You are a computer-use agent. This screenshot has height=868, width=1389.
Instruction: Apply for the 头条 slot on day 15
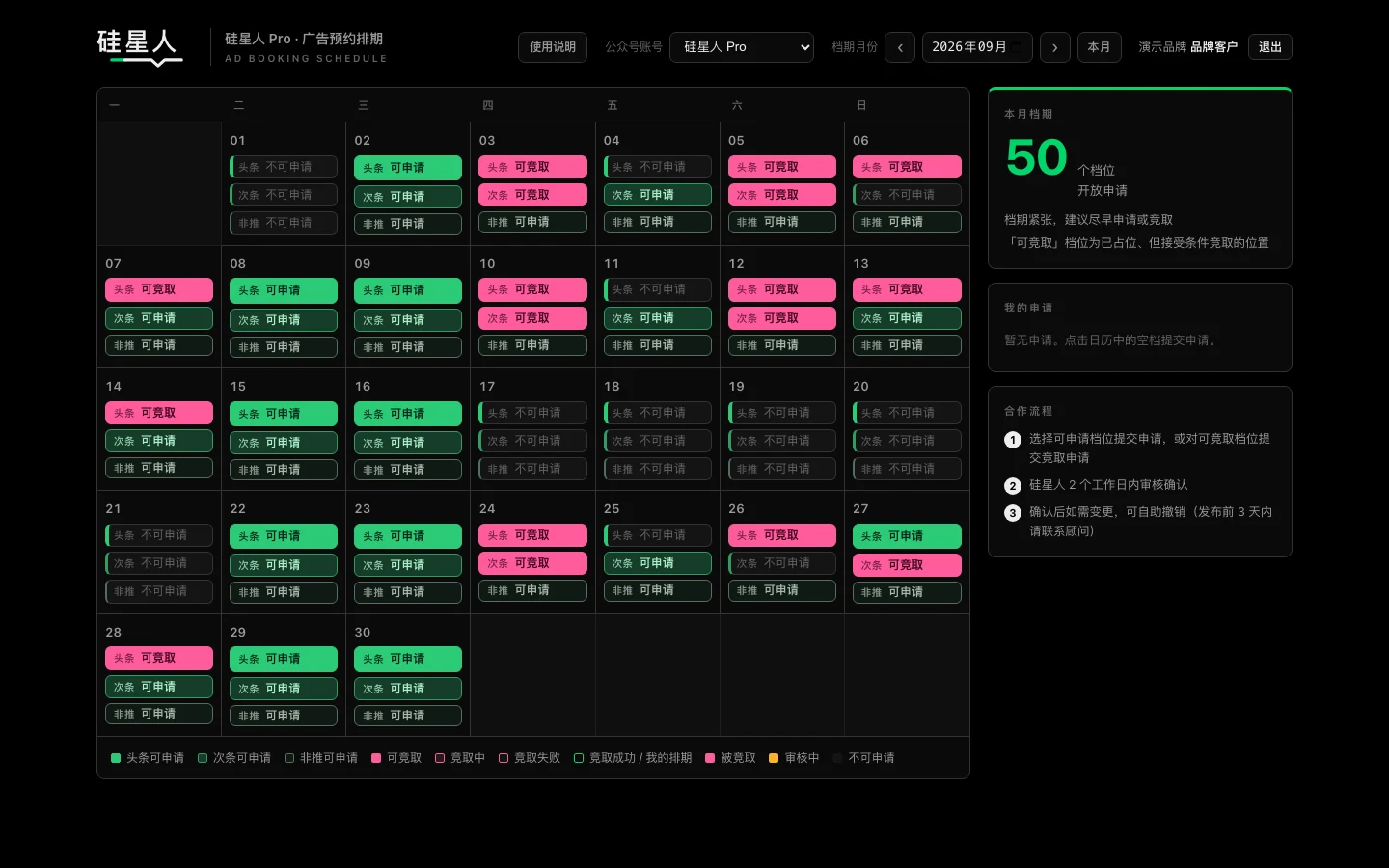click(x=284, y=414)
